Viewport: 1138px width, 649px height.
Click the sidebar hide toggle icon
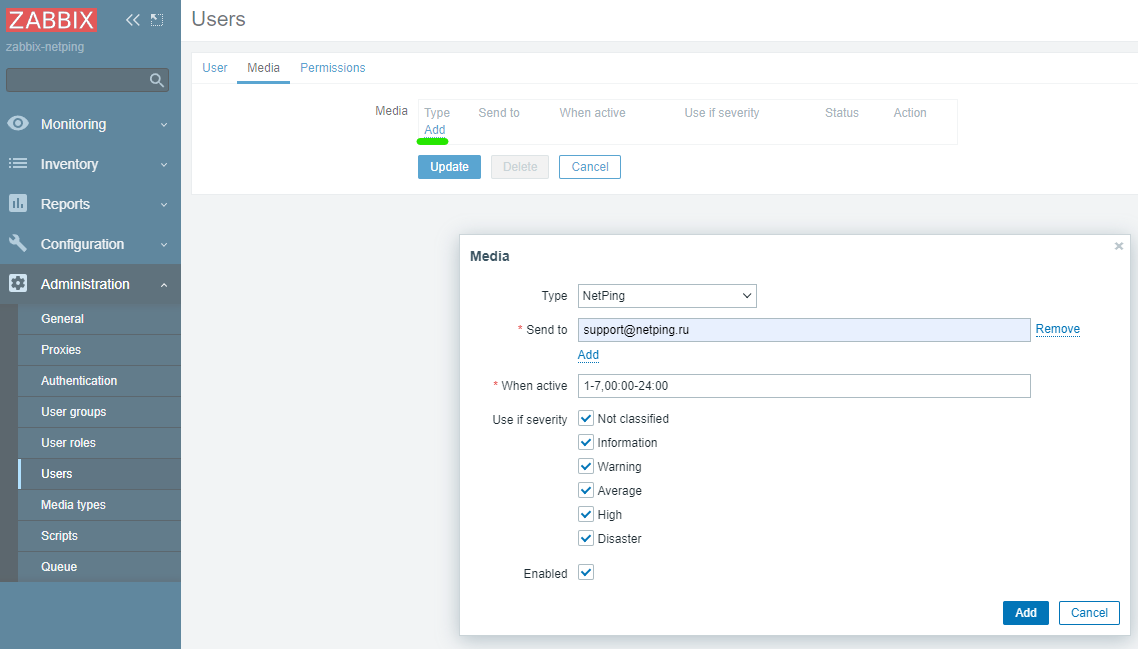pos(157,20)
